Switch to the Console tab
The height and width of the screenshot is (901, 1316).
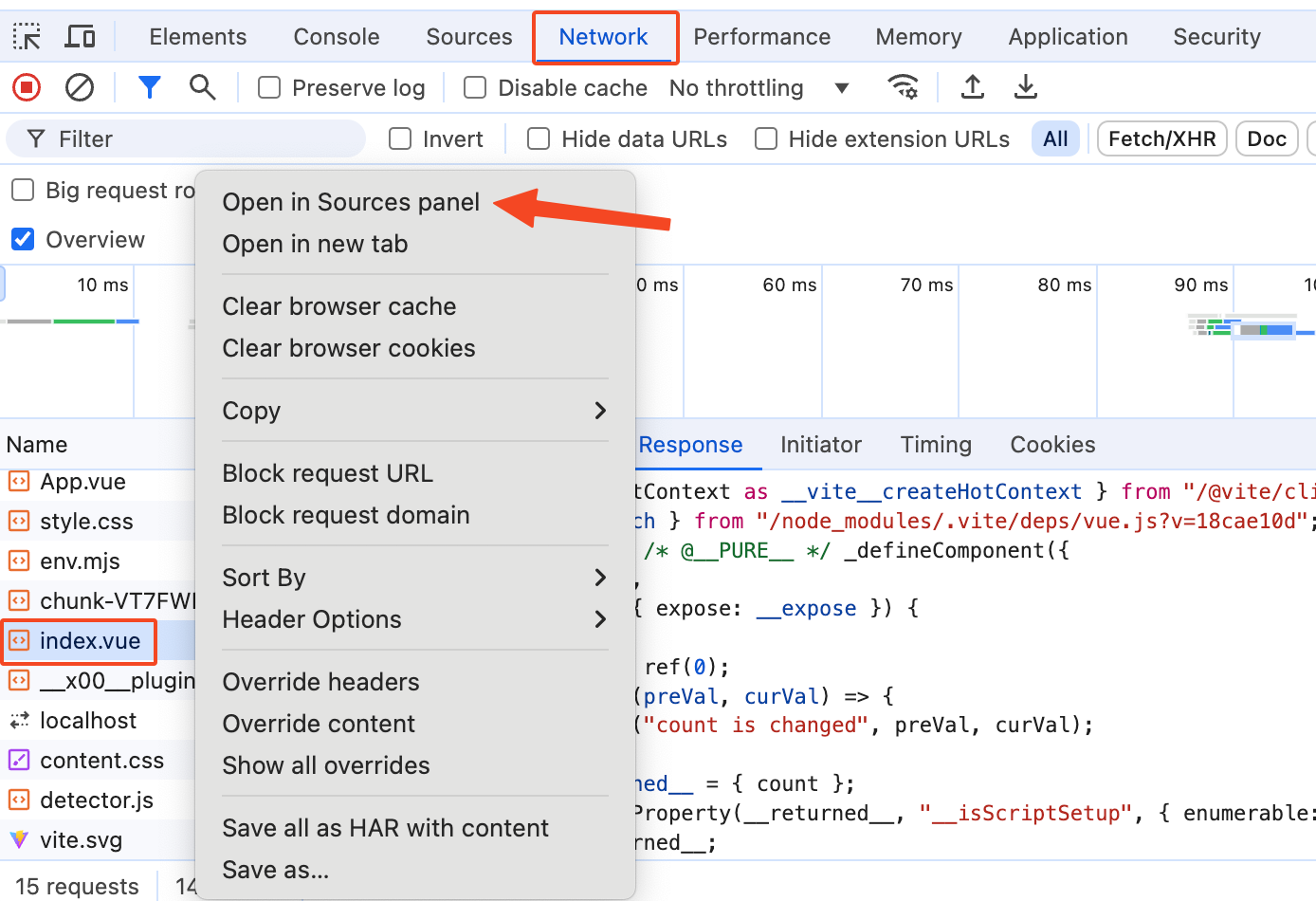tap(337, 37)
